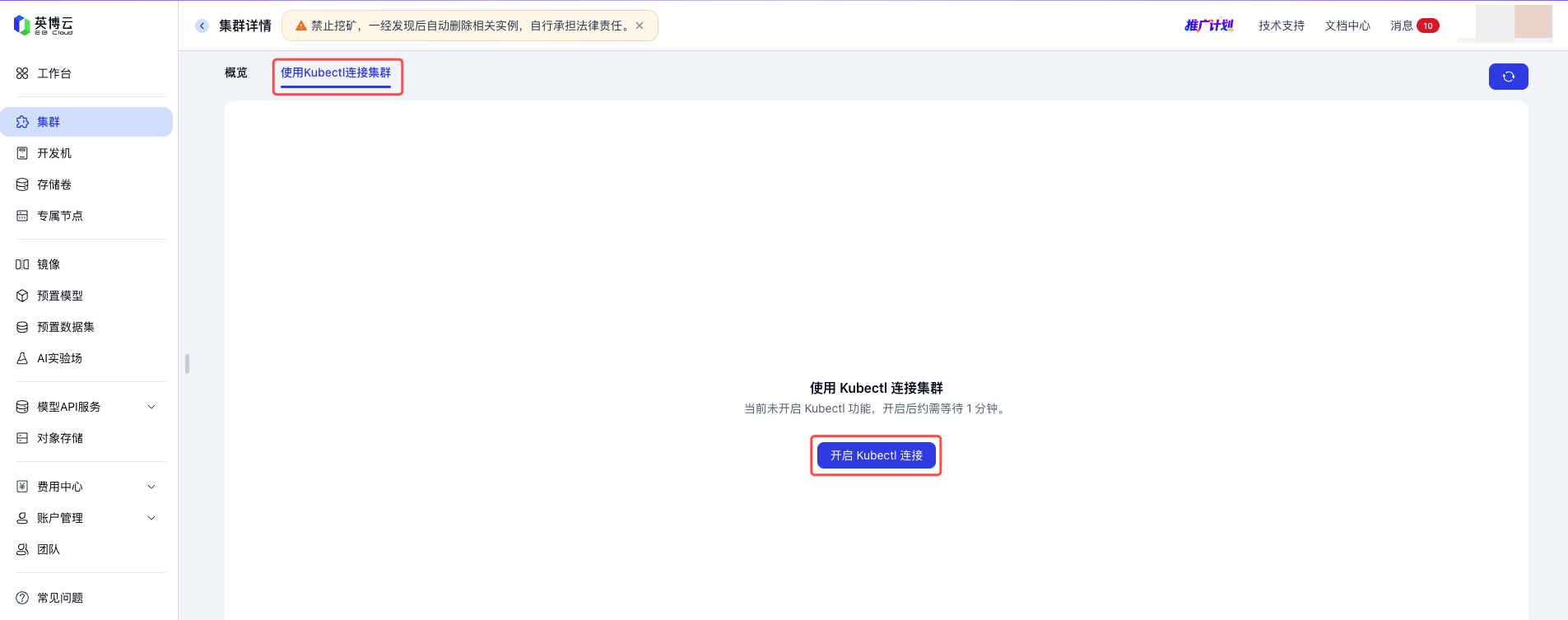Select the 使用Kubectl连接集群 tab
This screenshot has width=1568, height=620.
336,72
